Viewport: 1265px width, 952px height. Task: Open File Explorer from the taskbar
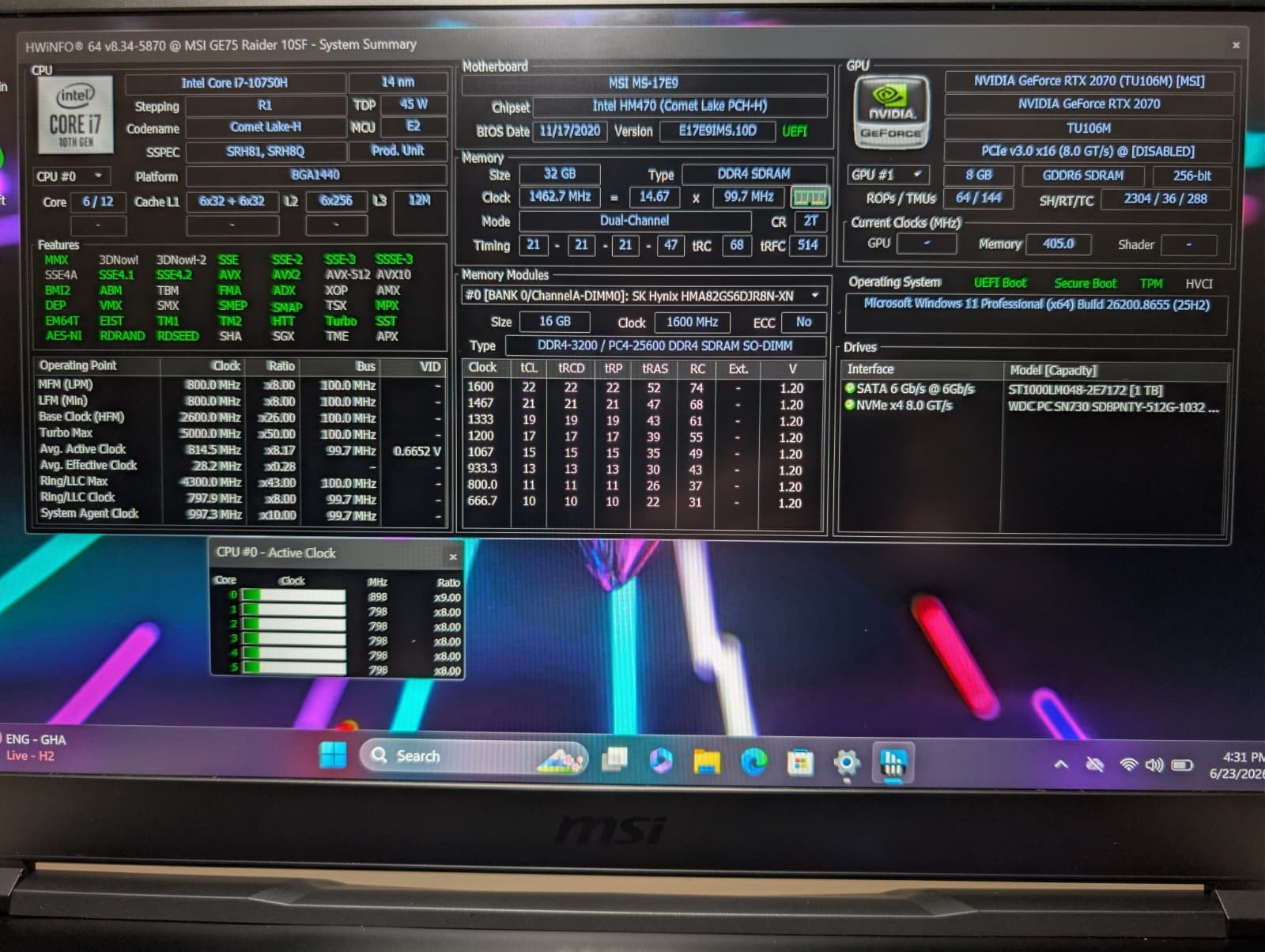tap(707, 761)
